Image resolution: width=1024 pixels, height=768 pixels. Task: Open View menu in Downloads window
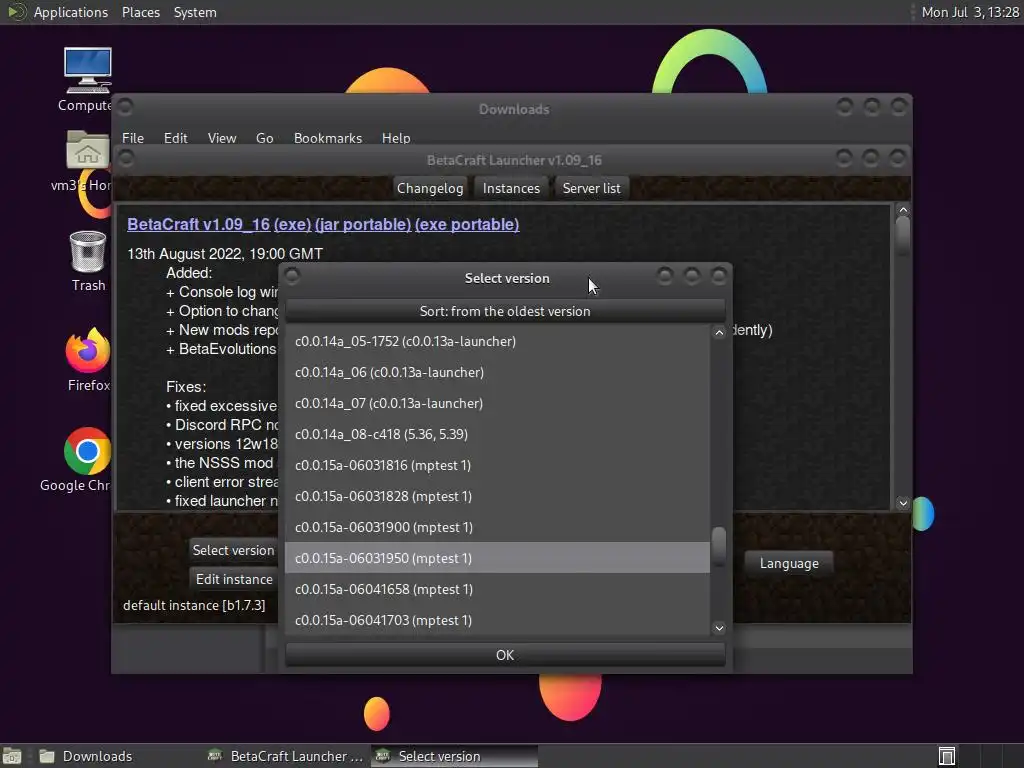(221, 138)
